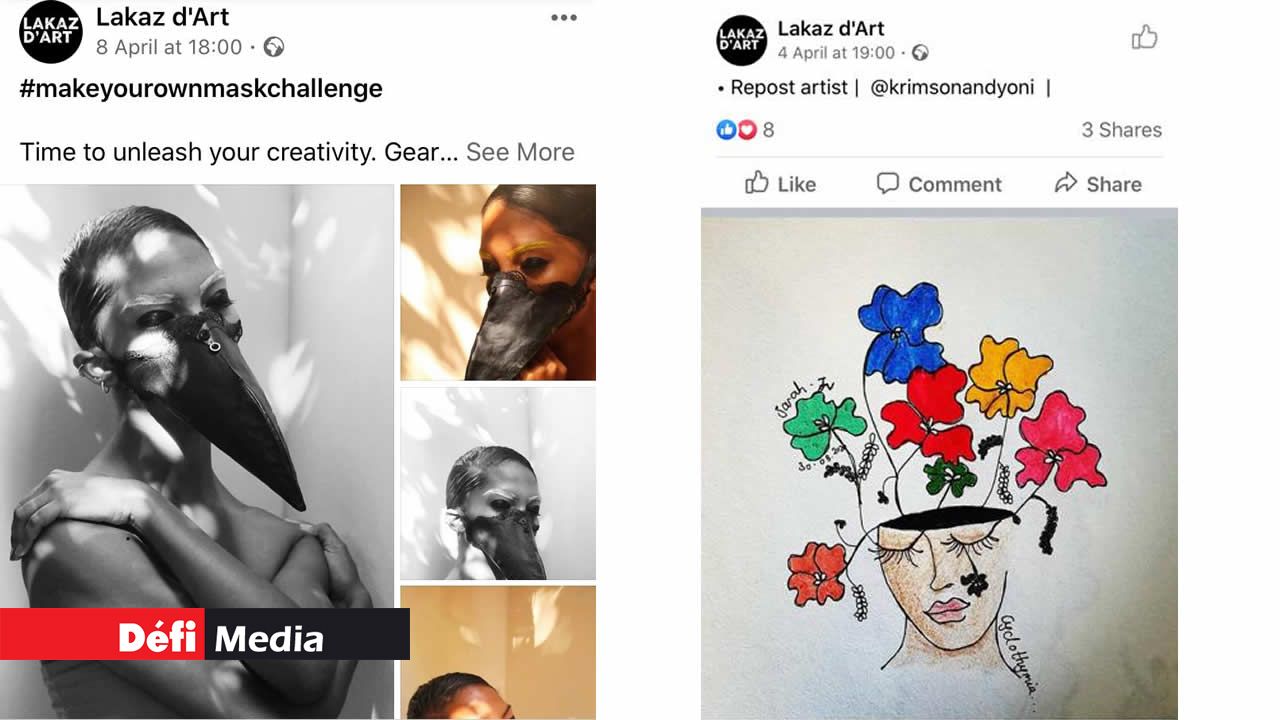
Task: Click the thumbs-up icon beside page name
Action: pyautogui.click(x=1144, y=39)
